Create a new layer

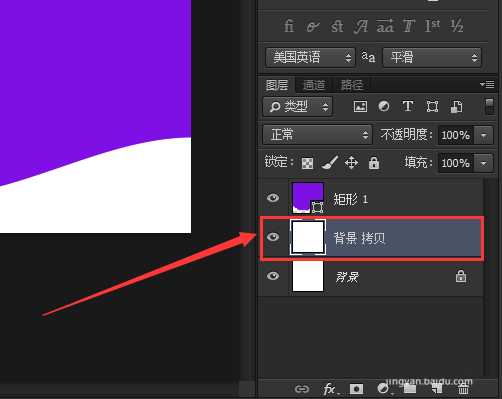coord(437,389)
